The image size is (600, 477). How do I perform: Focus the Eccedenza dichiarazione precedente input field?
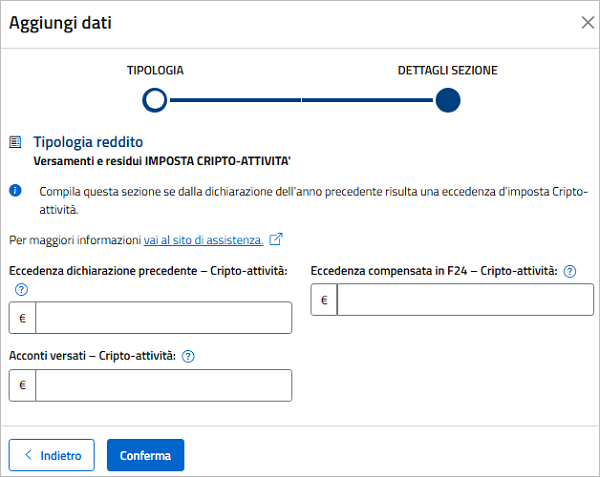tap(164, 318)
